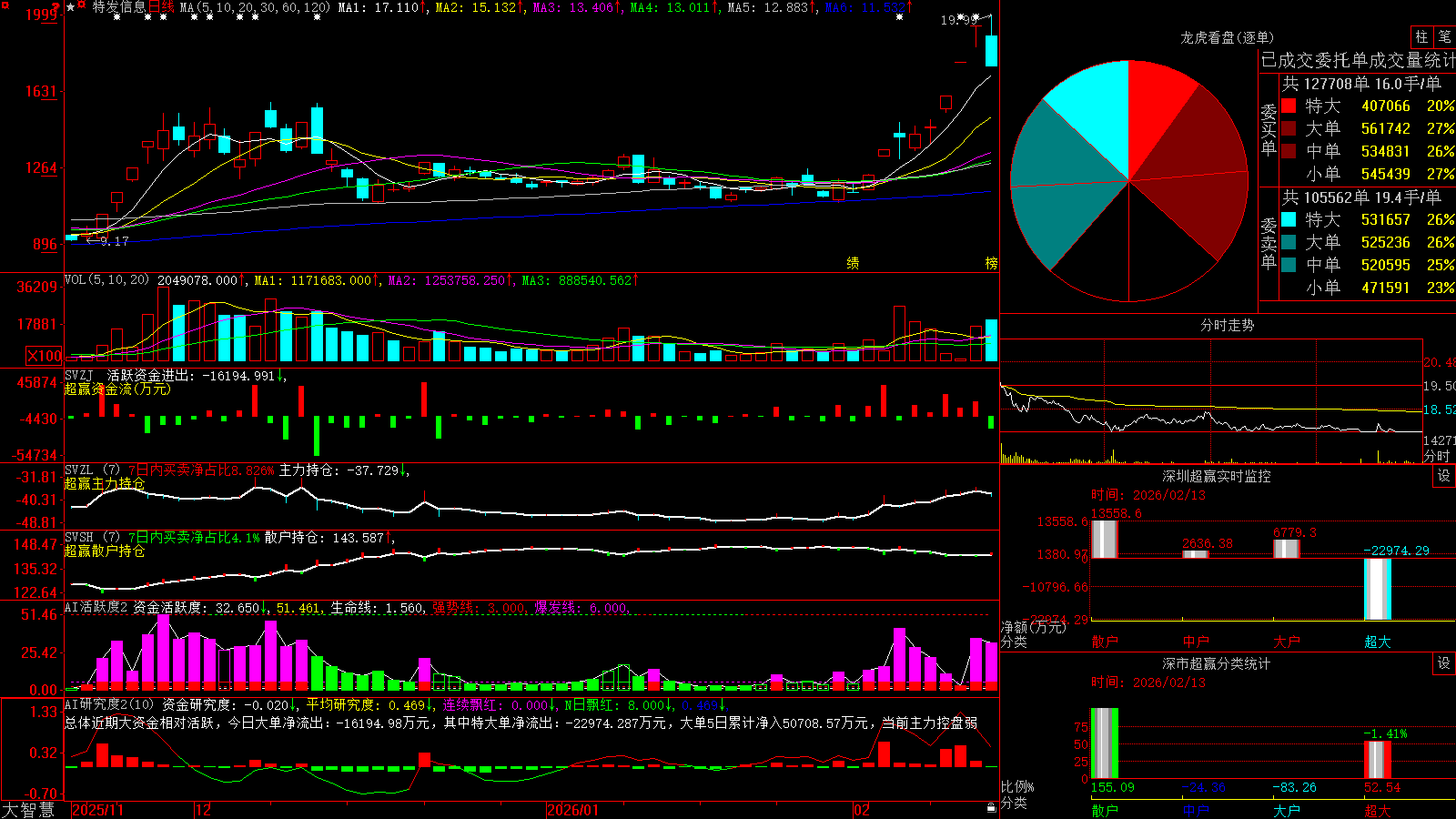Open 设 settings for 深圳超赢实时监控
Image resolution: width=1456 pixels, height=819 pixels.
[x=1444, y=476]
